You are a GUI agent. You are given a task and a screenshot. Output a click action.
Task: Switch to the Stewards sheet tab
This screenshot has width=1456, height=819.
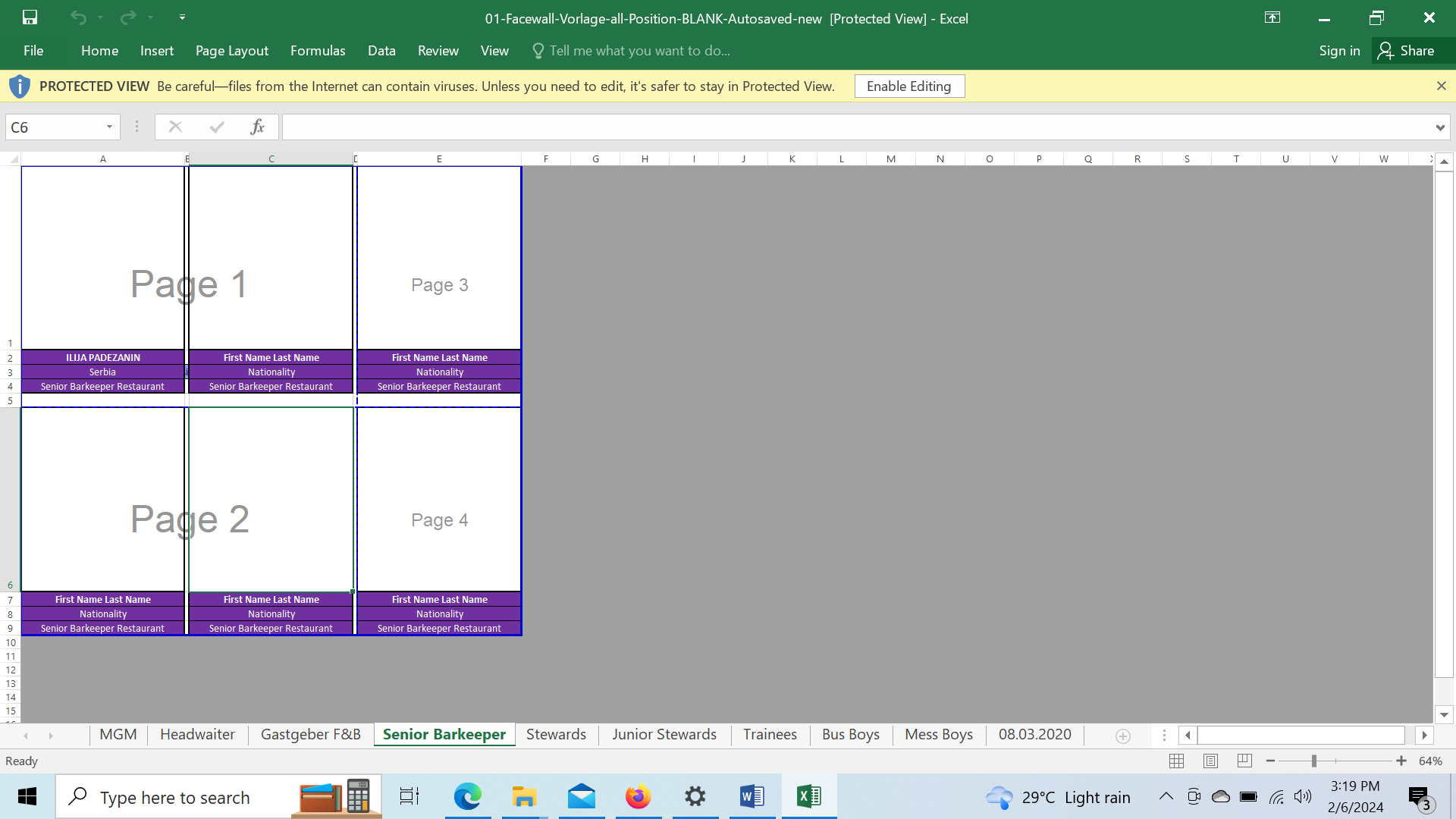tap(556, 734)
